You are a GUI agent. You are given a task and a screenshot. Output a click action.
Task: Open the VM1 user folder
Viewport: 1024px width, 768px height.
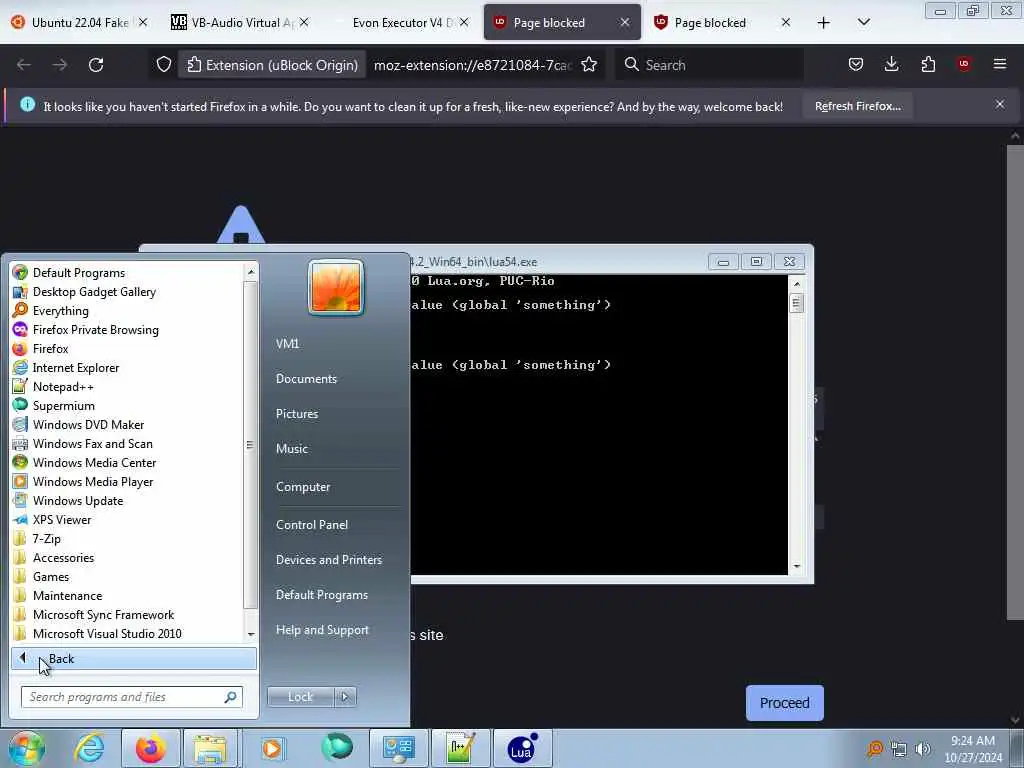[x=287, y=344]
